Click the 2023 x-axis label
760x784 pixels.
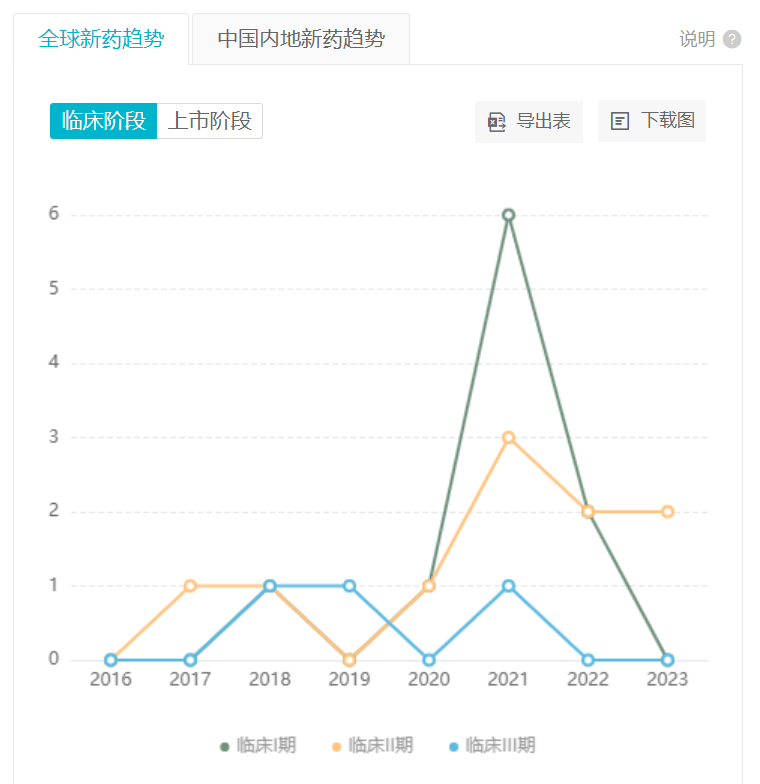(668, 680)
